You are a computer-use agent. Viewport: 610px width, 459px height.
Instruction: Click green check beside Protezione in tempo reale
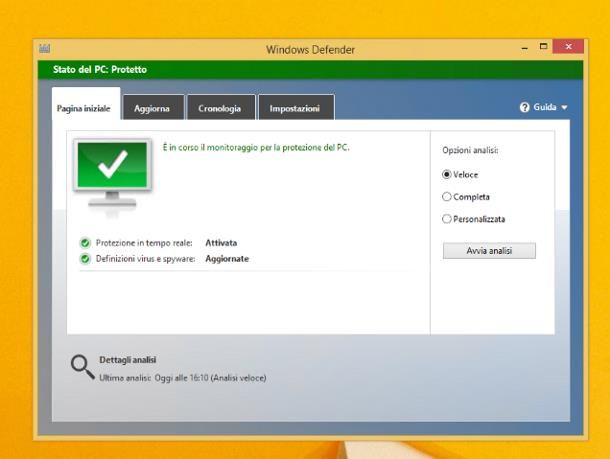click(85, 243)
